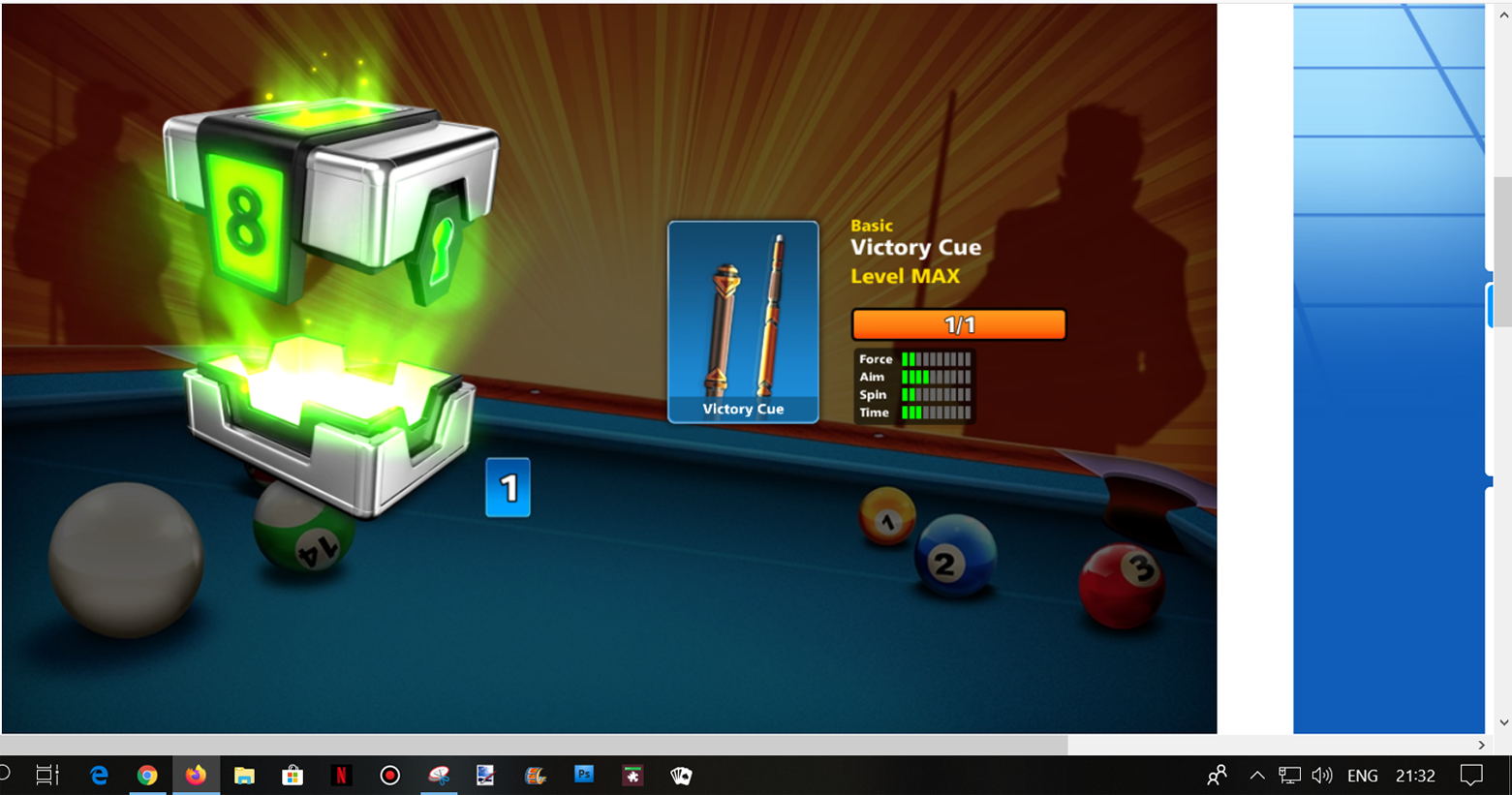Open the red record app icon

click(389, 775)
